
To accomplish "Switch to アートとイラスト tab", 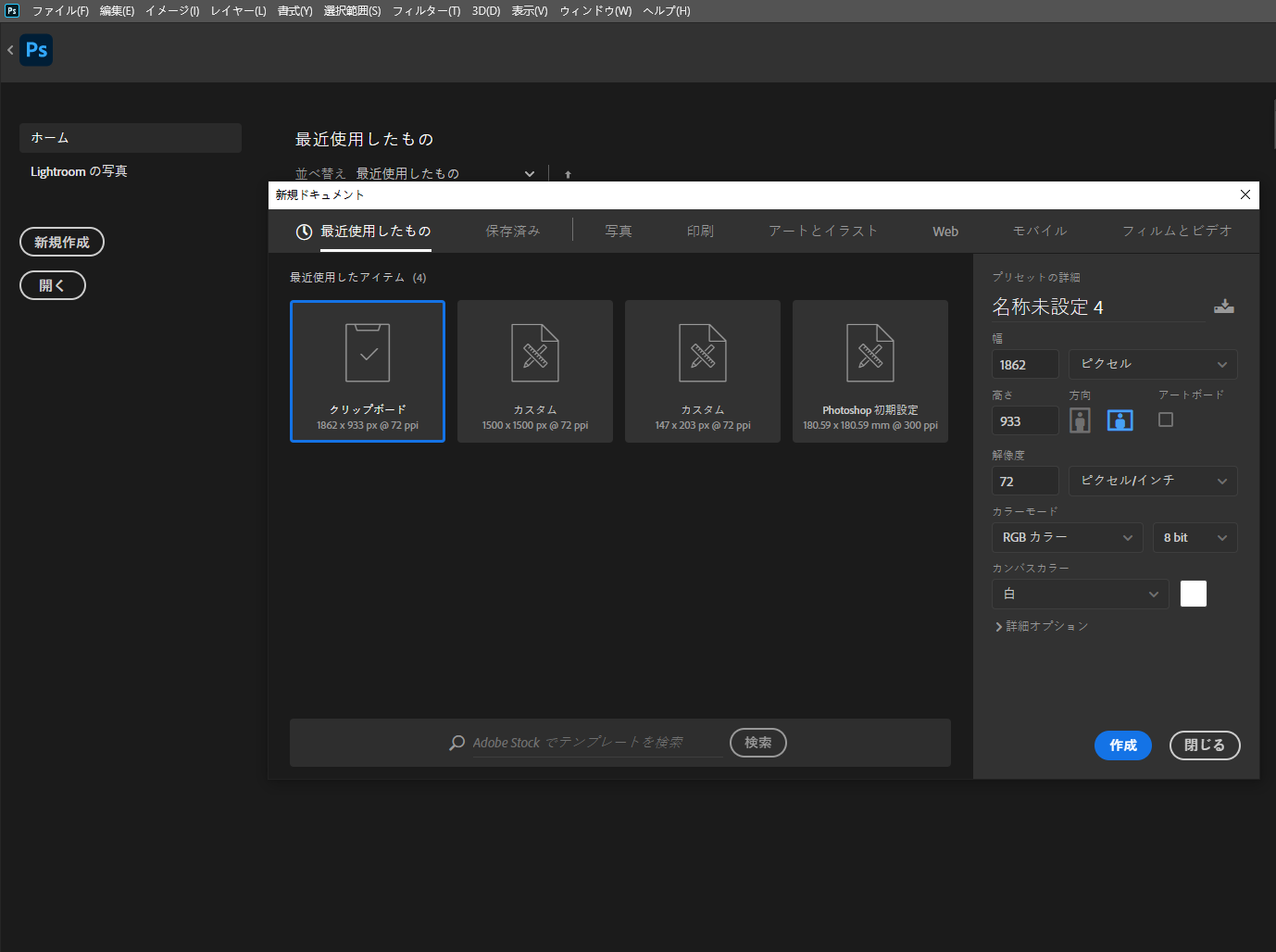I will pos(823,232).
